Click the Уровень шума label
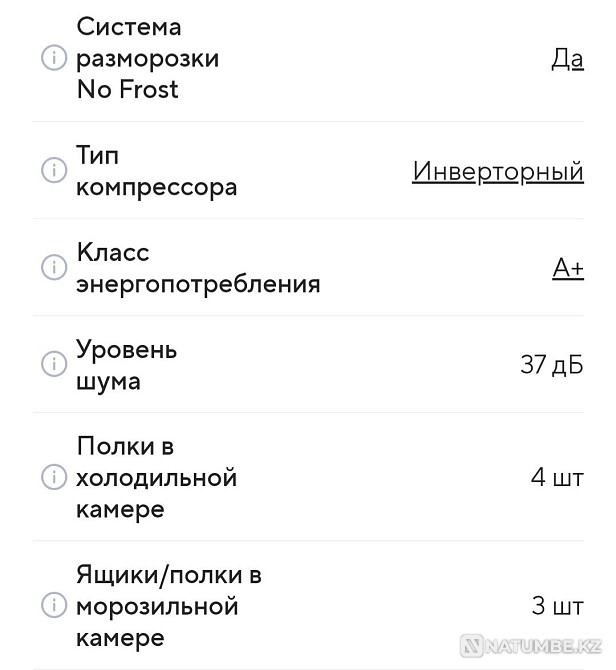The height and width of the screenshot is (670, 616). pos(127,365)
